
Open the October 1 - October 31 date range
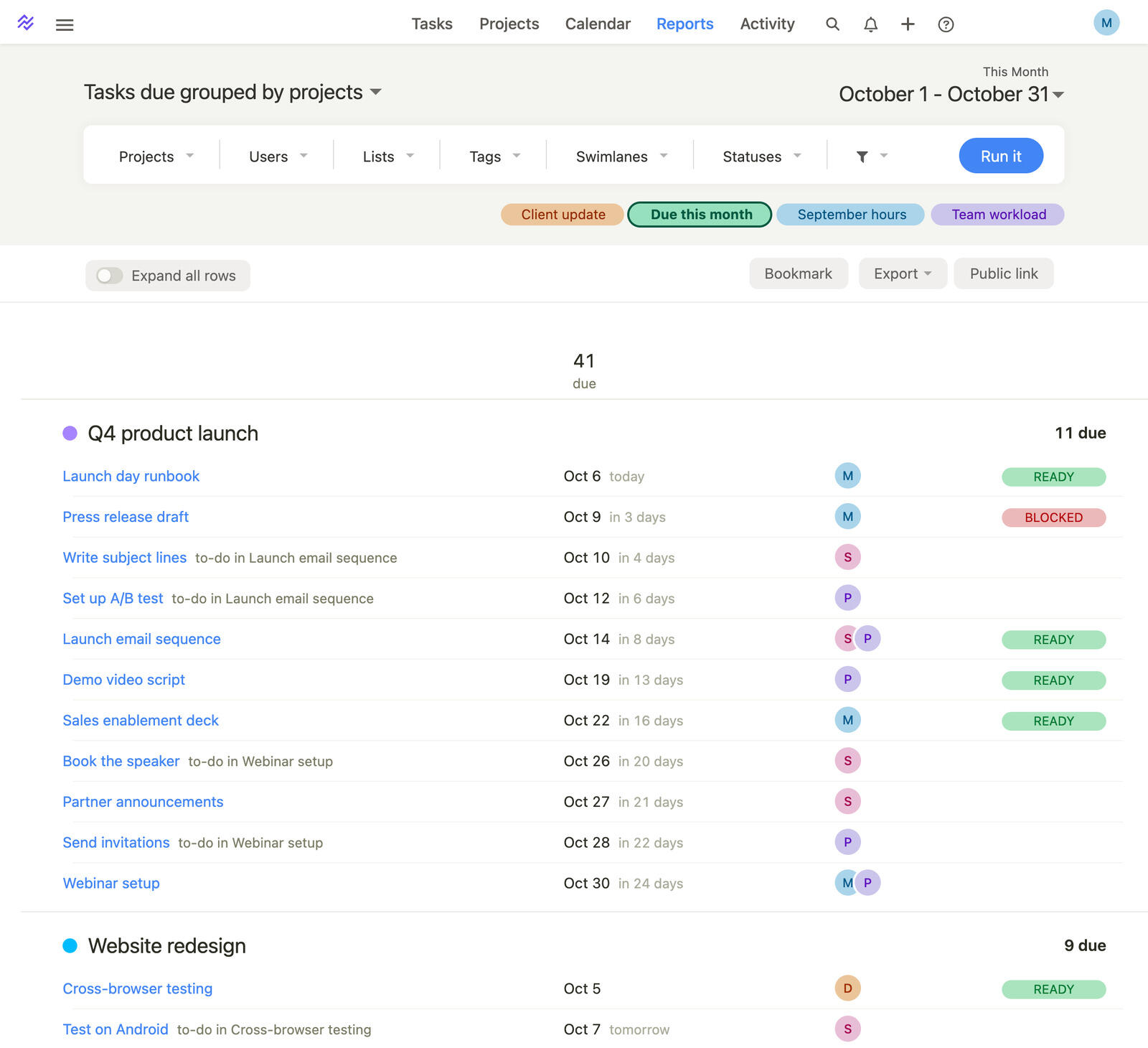coord(951,94)
